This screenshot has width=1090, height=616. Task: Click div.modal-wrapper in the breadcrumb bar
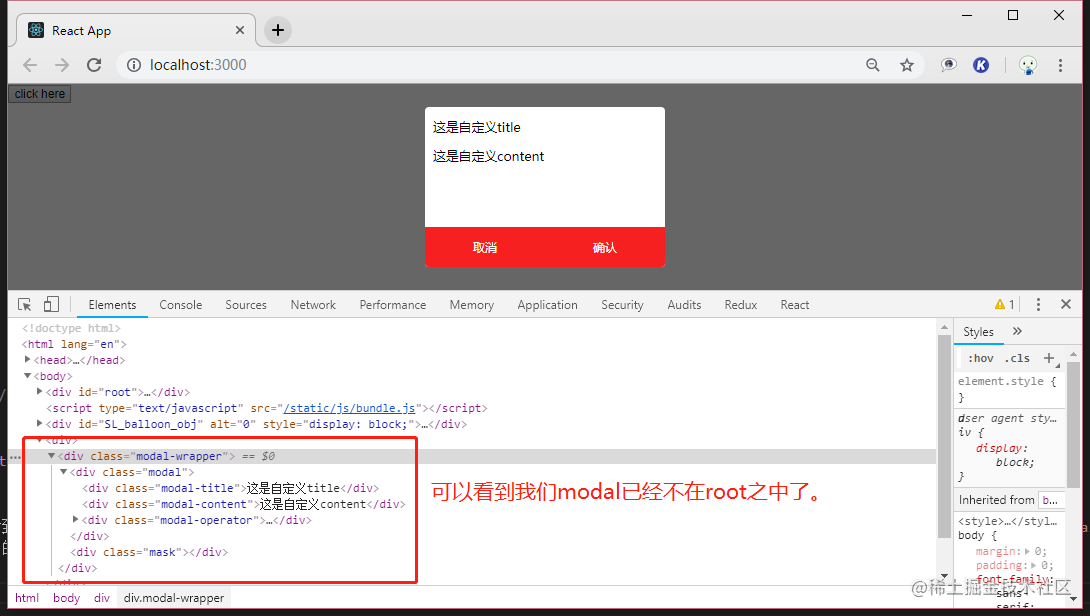(x=174, y=598)
